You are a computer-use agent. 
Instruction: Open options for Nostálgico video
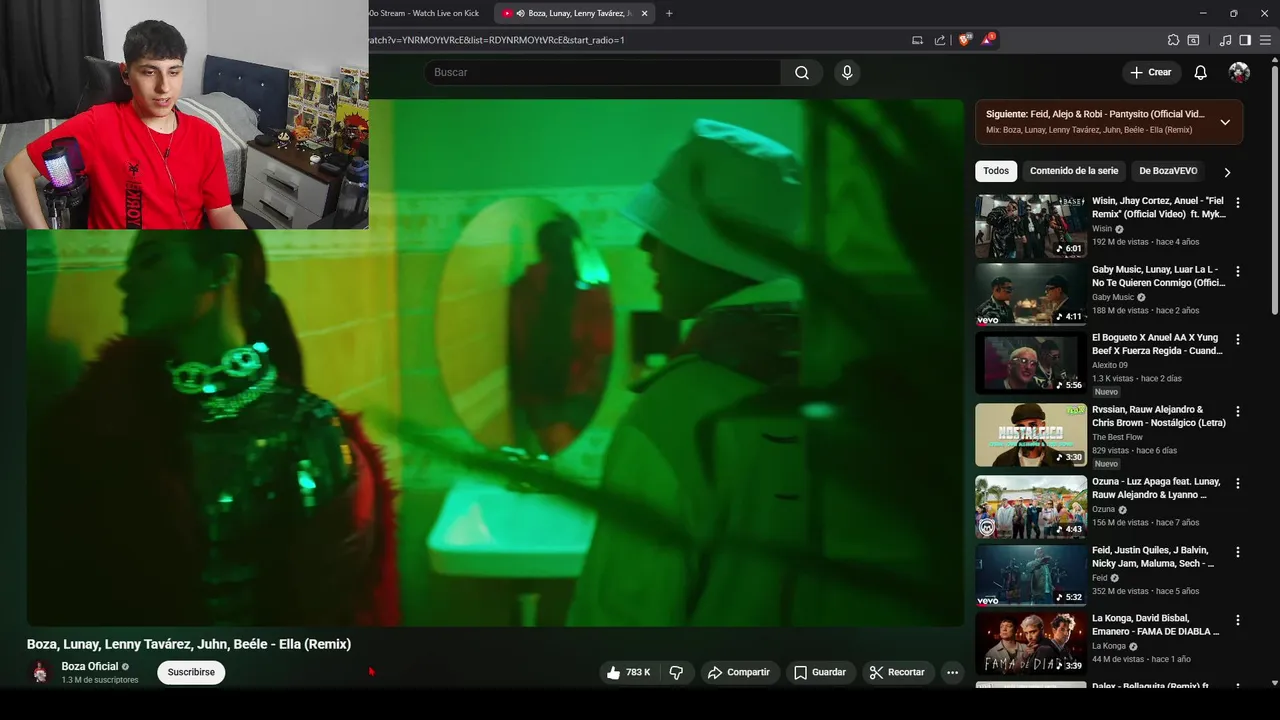pos(1238,411)
